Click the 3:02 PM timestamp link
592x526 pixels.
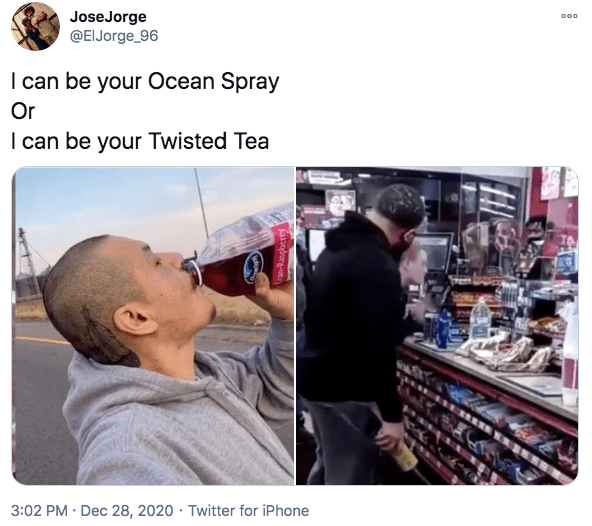[39, 511]
